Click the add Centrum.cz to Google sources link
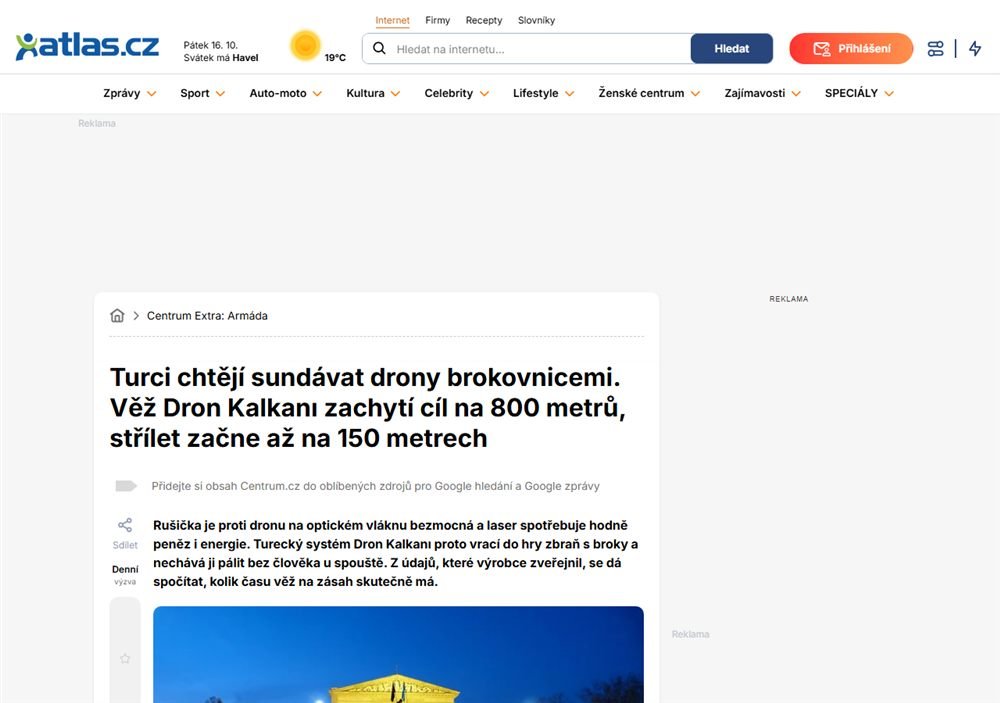The width and height of the screenshot is (1000, 703). pyautogui.click(x=376, y=486)
